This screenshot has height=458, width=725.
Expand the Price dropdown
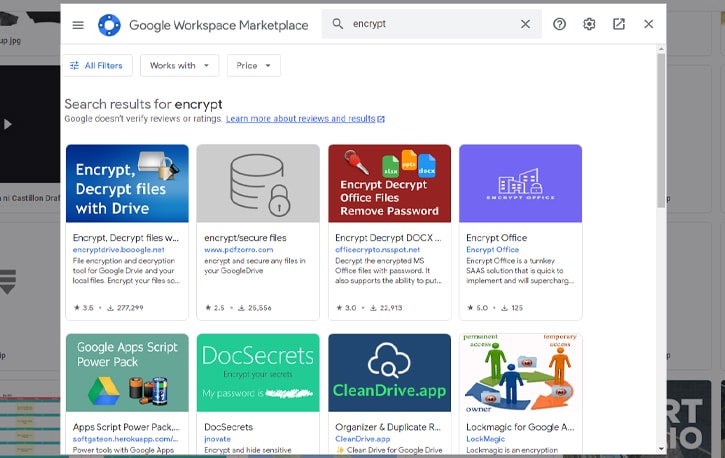[x=253, y=66]
